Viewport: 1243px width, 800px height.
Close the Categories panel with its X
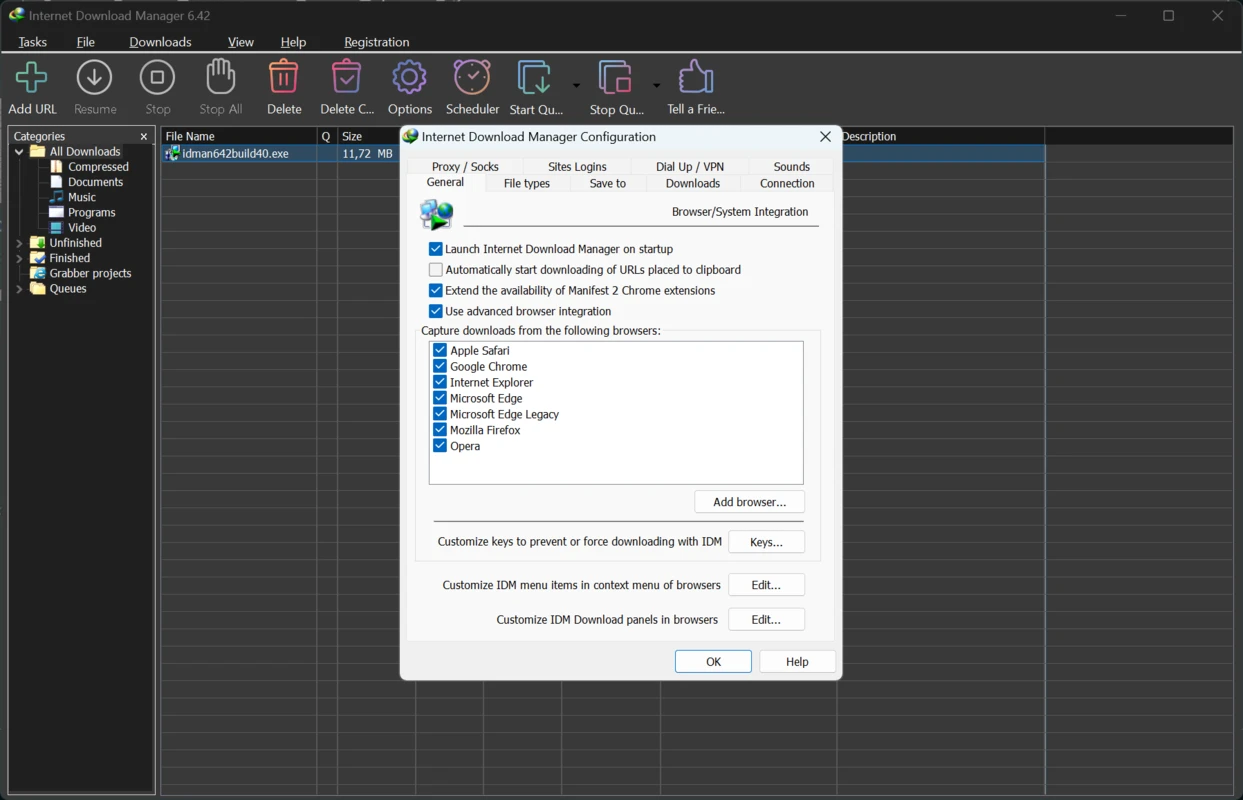[x=144, y=136]
